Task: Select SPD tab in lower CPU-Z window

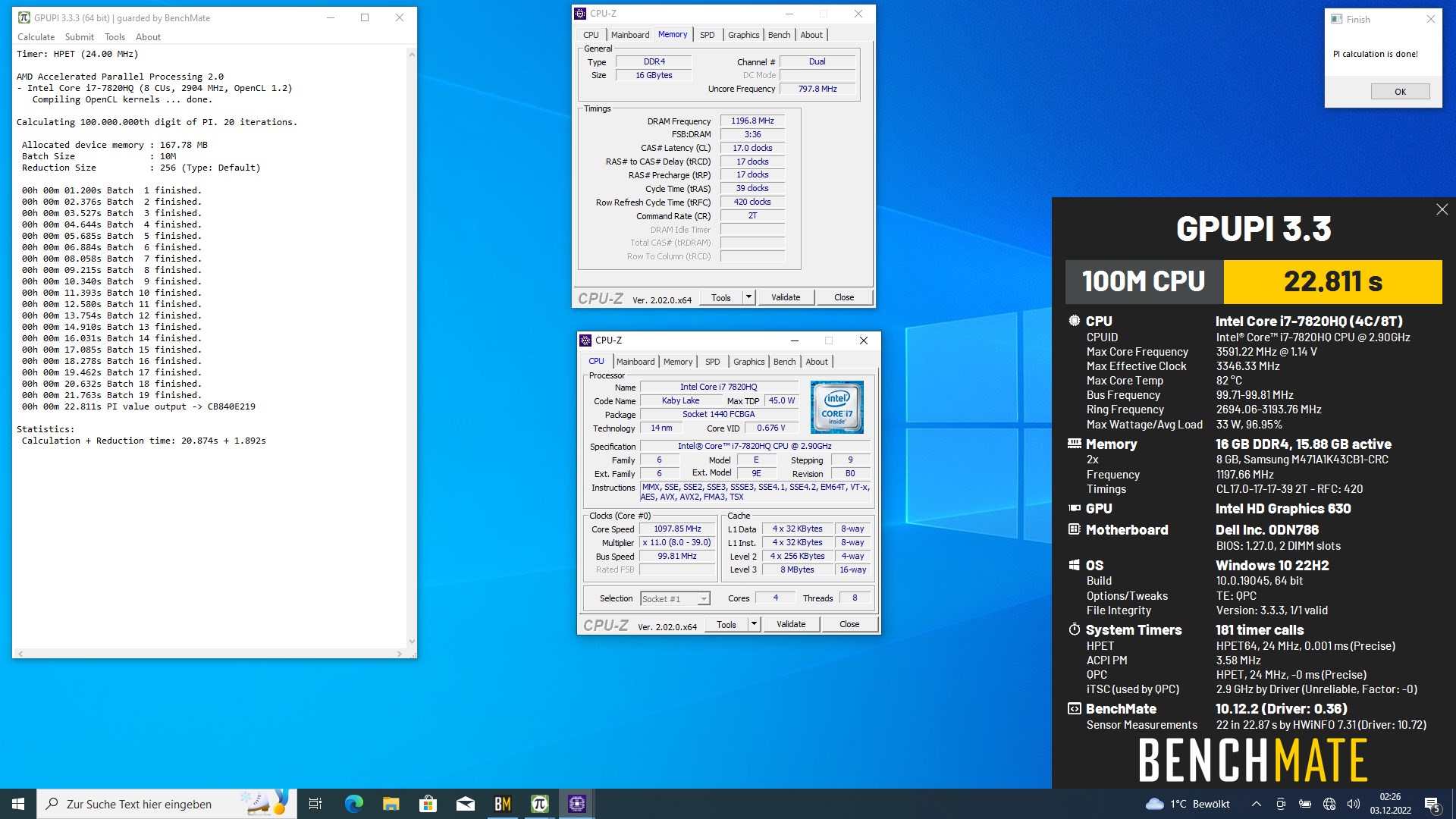Action: coord(712,362)
